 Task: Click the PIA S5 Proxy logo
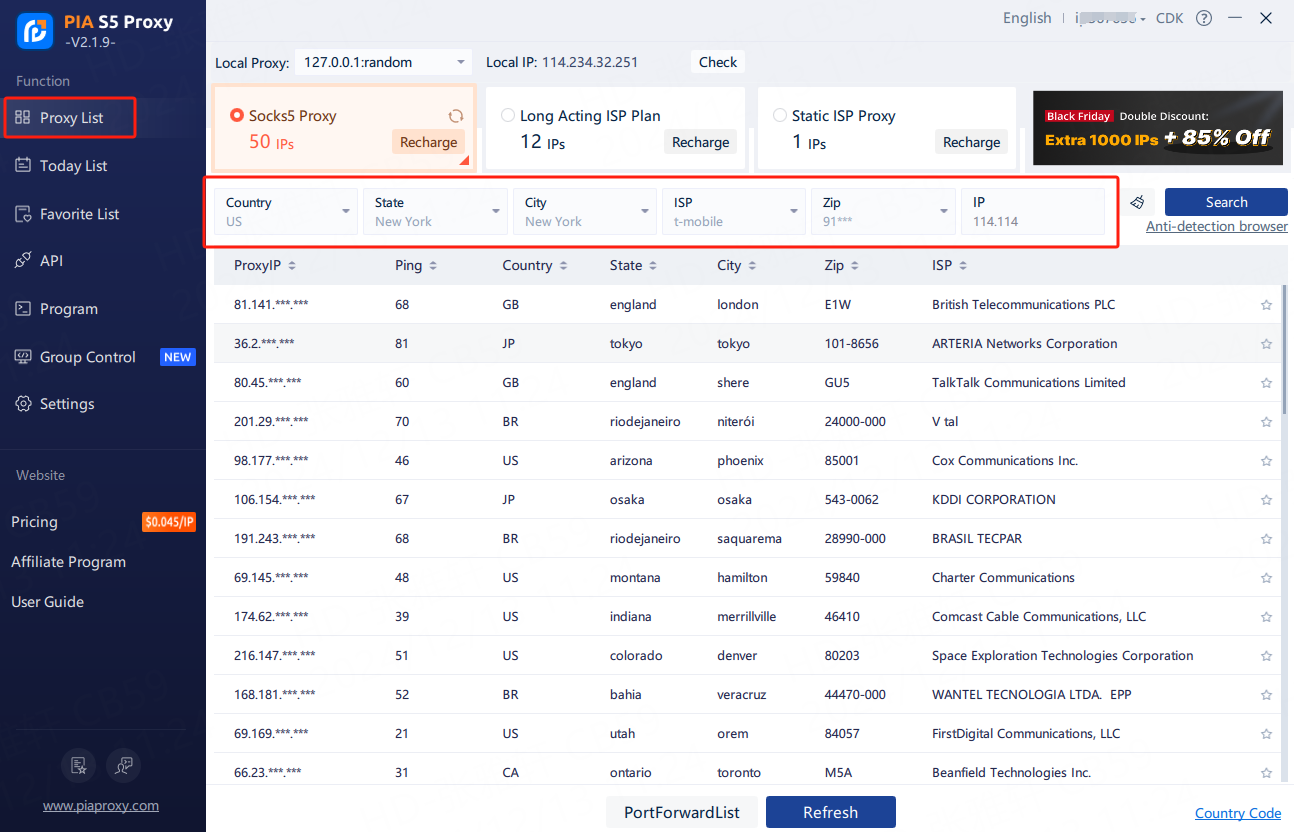[35, 30]
